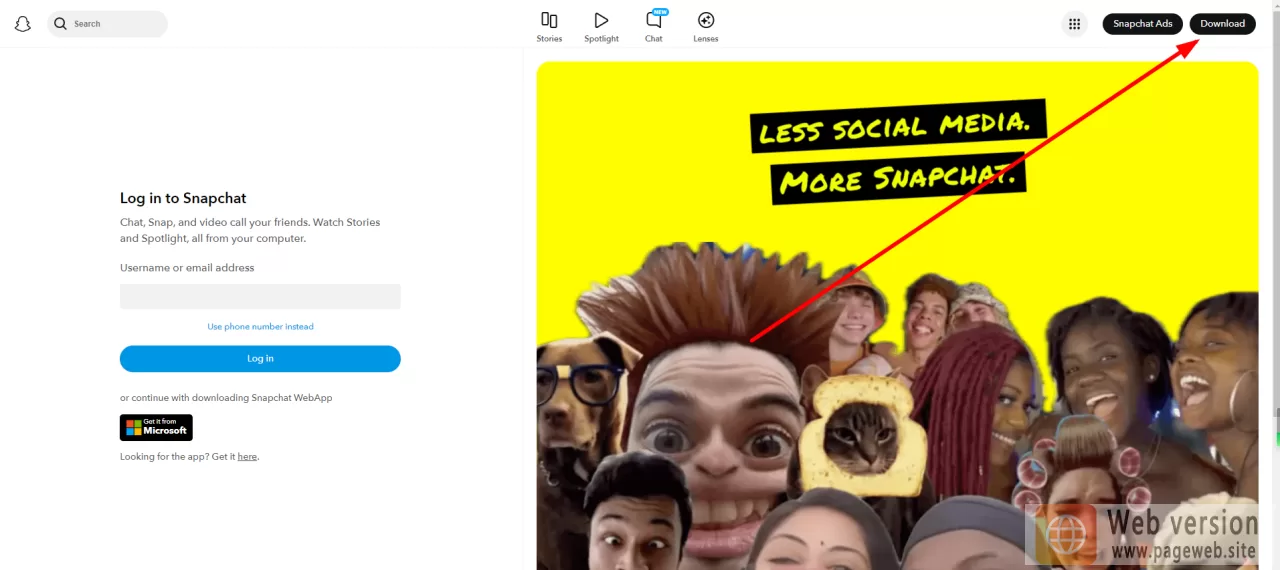Click the Less Social Media promo image
This screenshot has width=1280, height=570.
[x=897, y=316]
